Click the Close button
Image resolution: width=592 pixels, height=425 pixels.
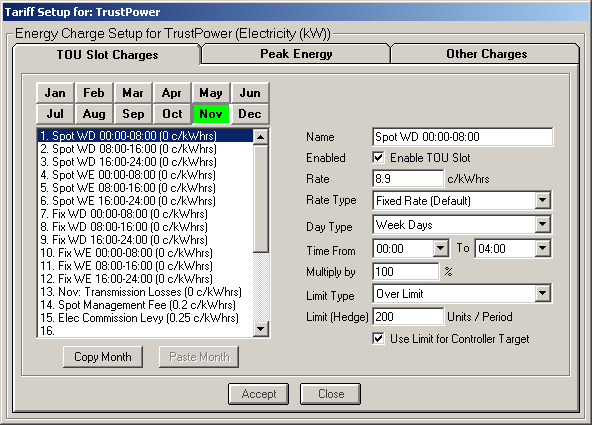tap(330, 394)
